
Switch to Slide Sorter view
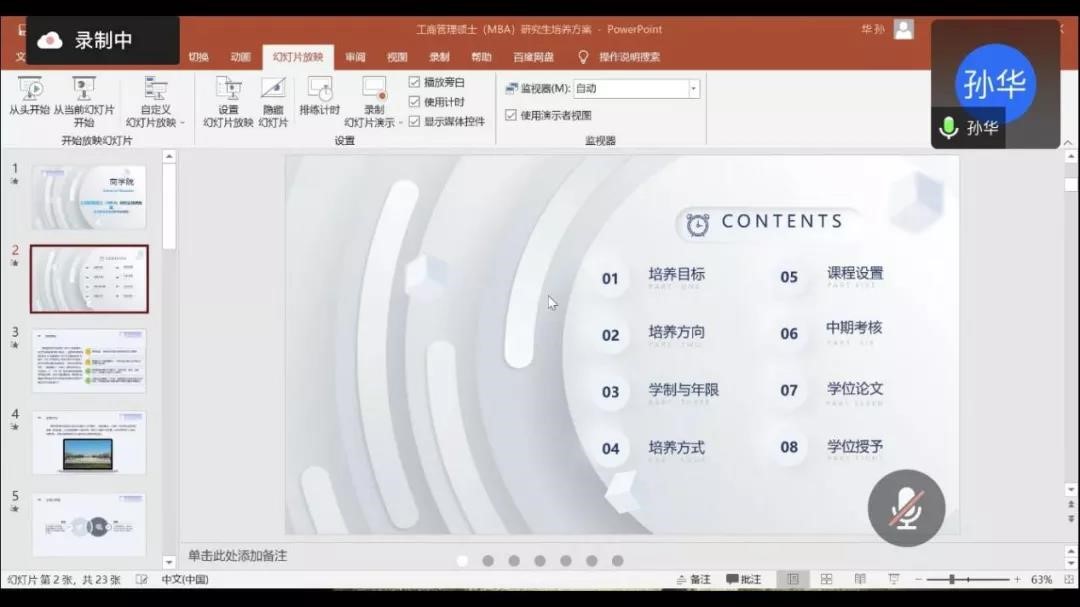pos(827,579)
